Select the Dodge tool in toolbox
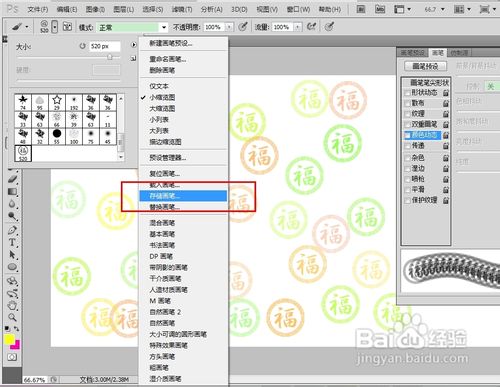This screenshot has width=500, height=387. 12,216
